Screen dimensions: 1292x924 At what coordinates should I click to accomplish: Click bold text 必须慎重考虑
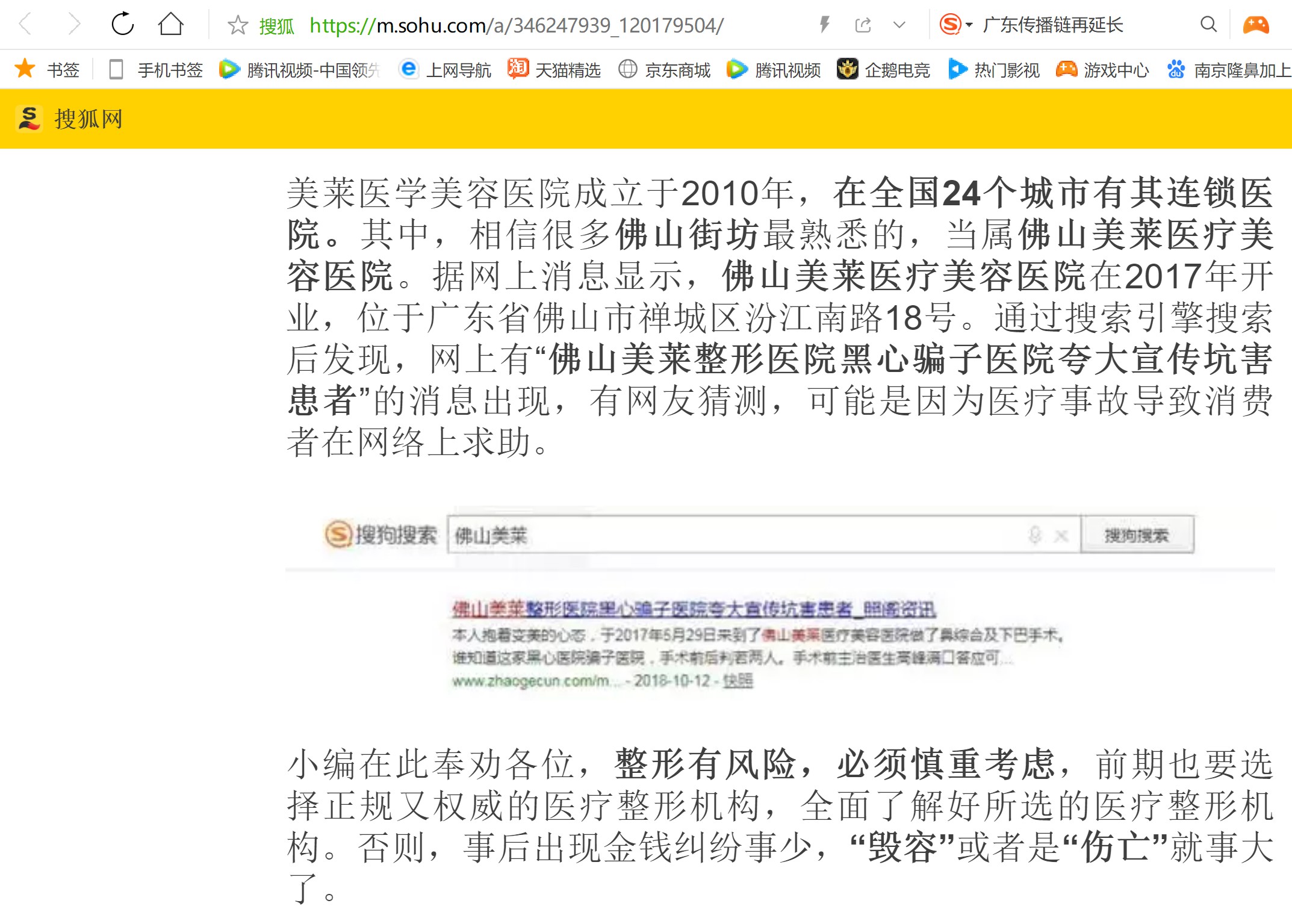pyautogui.click(x=946, y=764)
